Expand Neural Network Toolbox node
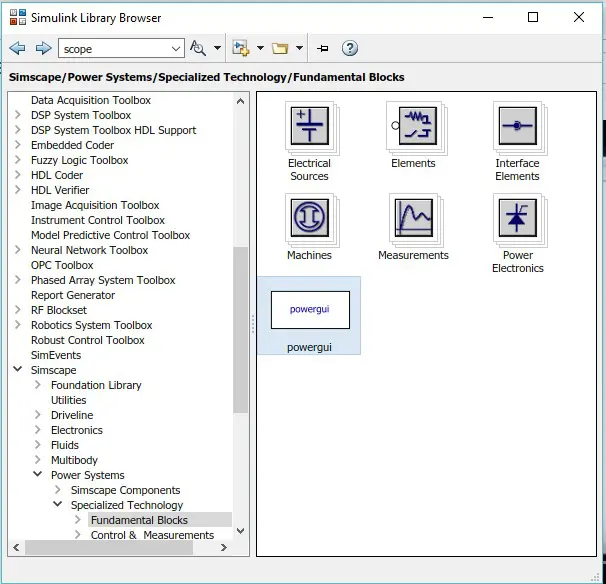This screenshot has height=584, width=606. pos(18,250)
